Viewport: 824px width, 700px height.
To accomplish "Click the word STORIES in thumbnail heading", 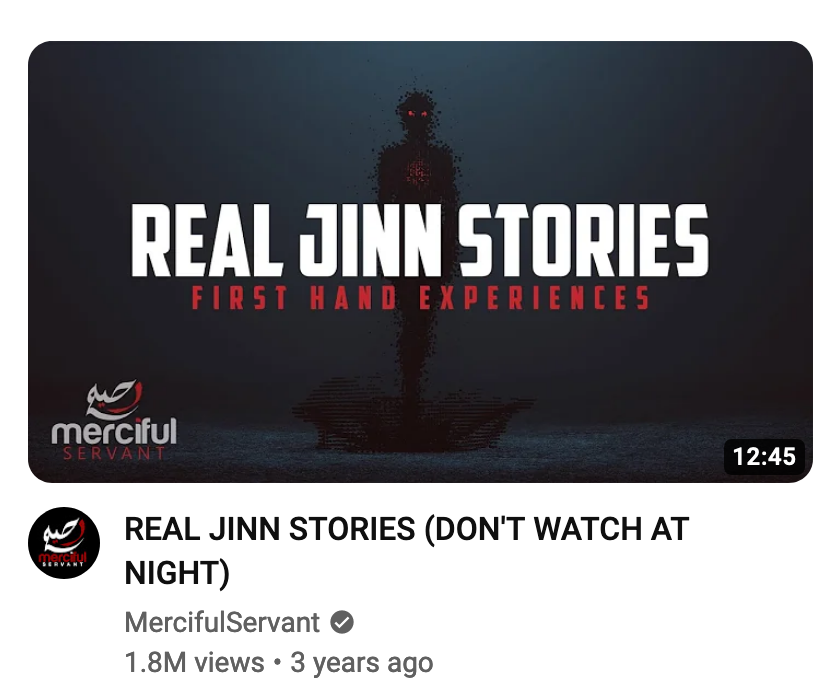I will (583, 241).
